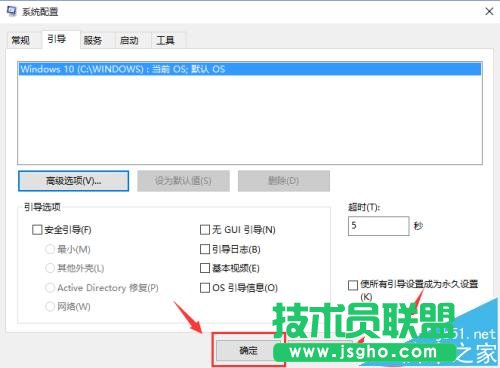
Task: Select the 其他外壳(L) radio option
Action: pos(50,268)
